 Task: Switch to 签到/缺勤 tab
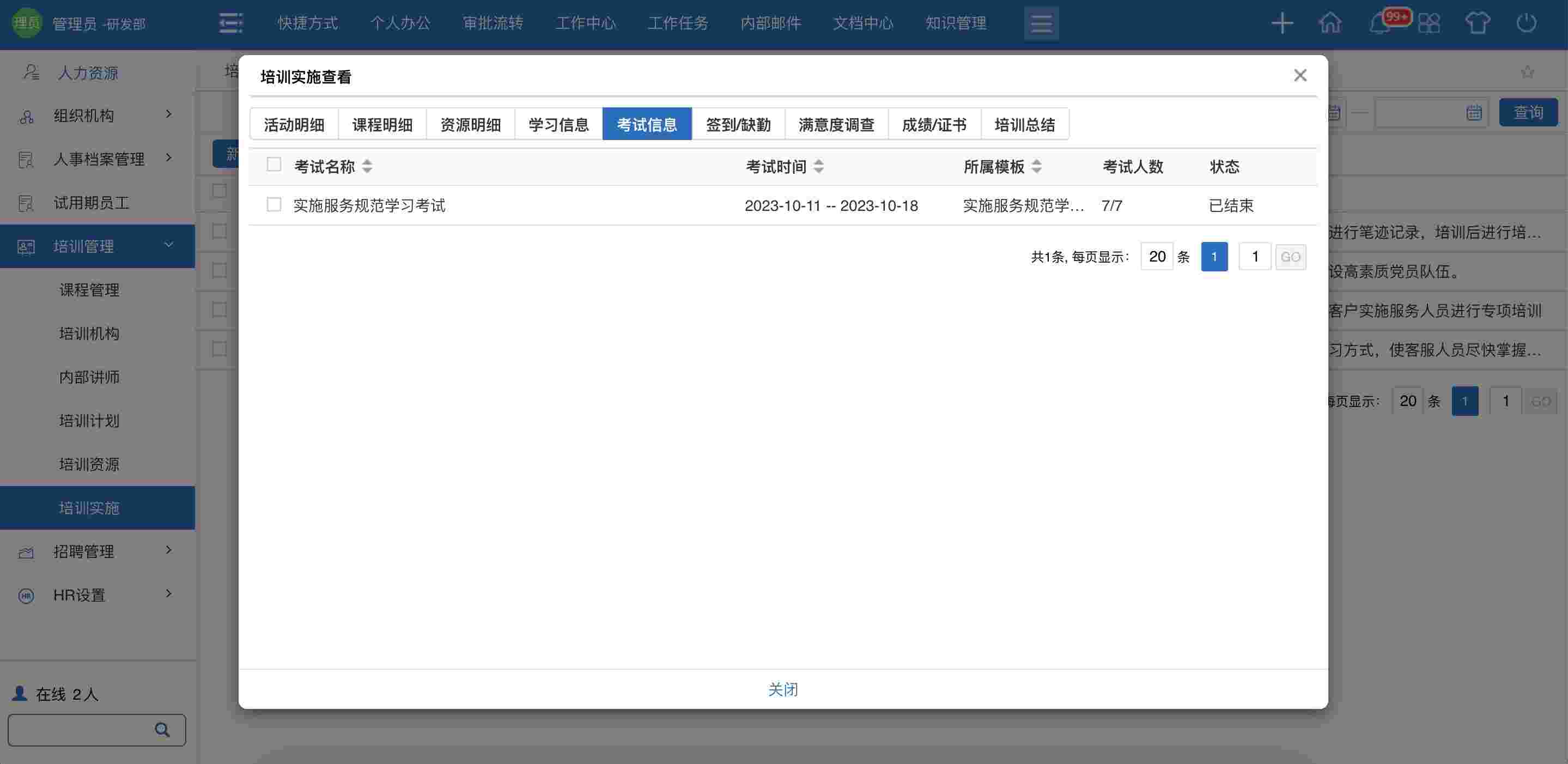738,124
